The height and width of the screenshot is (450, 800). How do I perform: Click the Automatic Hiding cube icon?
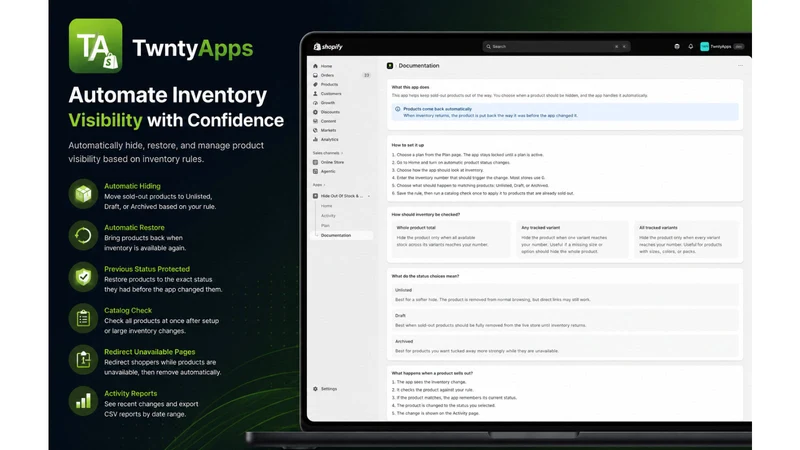click(x=83, y=194)
